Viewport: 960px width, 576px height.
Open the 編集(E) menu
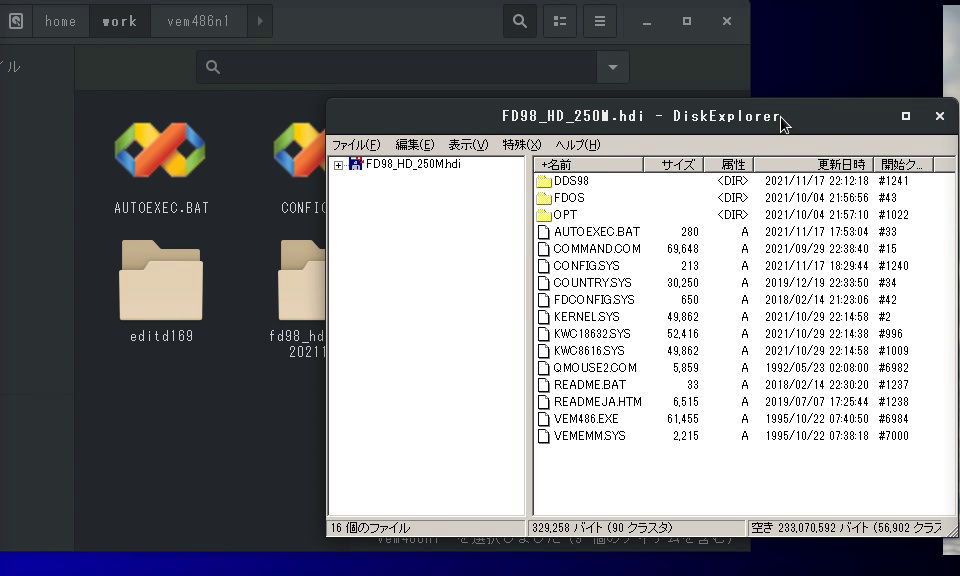point(414,145)
